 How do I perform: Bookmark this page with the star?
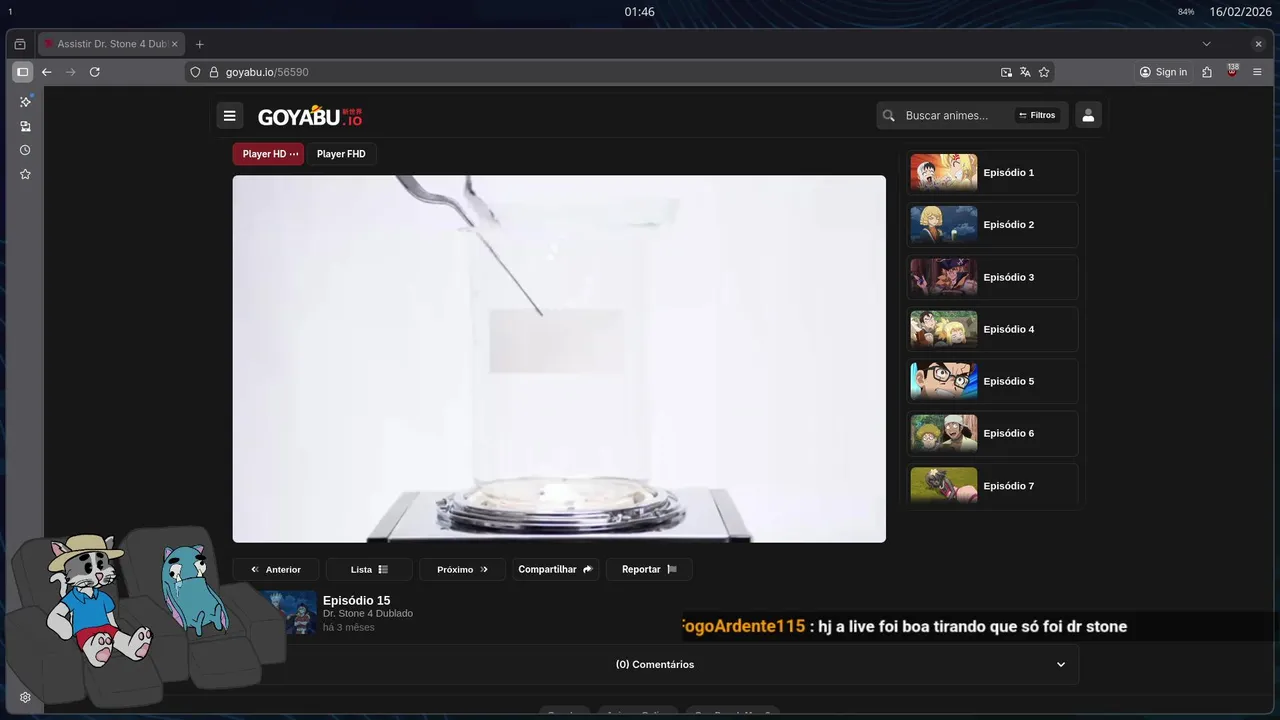pos(1044,72)
